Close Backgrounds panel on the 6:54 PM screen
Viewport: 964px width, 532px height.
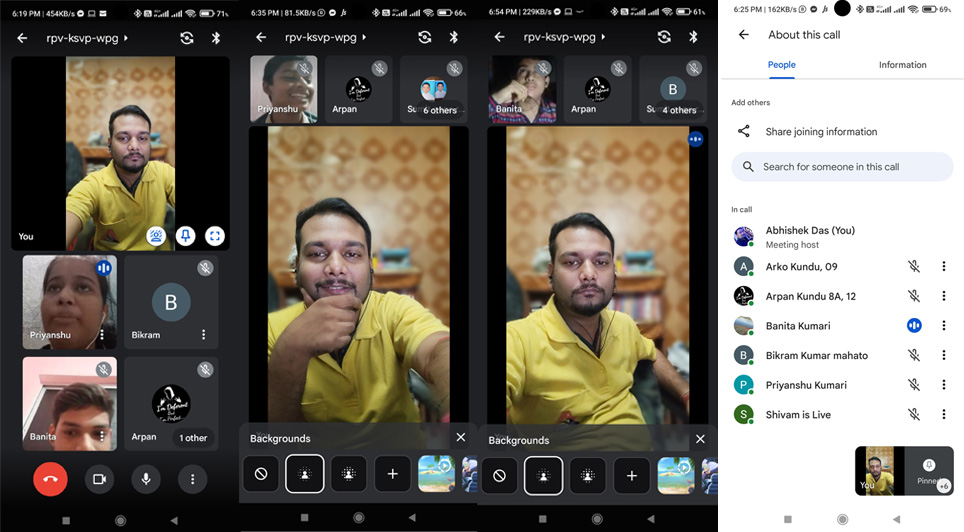tap(700, 439)
